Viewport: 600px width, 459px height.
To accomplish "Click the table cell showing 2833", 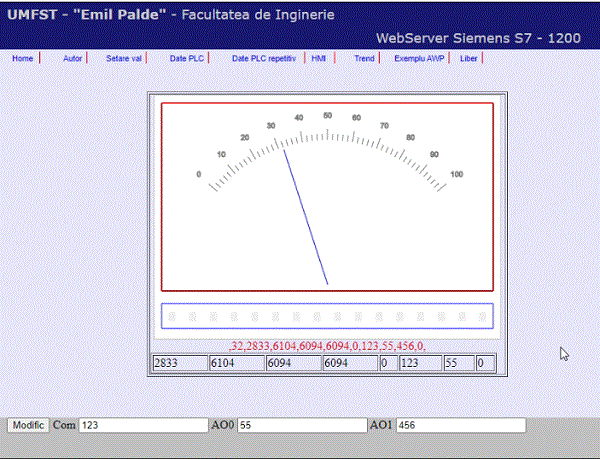I will click(178, 363).
